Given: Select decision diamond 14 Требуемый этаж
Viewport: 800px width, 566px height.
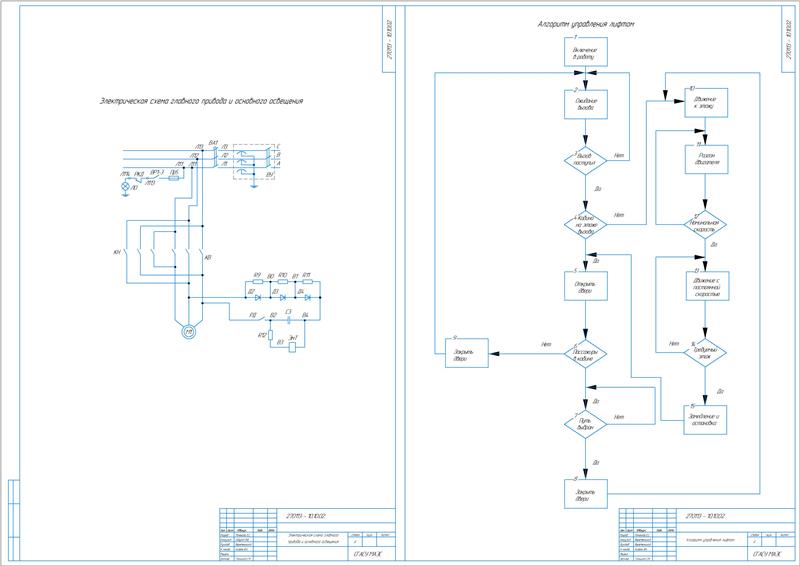Looking at the screenshot, I should 705,353.
